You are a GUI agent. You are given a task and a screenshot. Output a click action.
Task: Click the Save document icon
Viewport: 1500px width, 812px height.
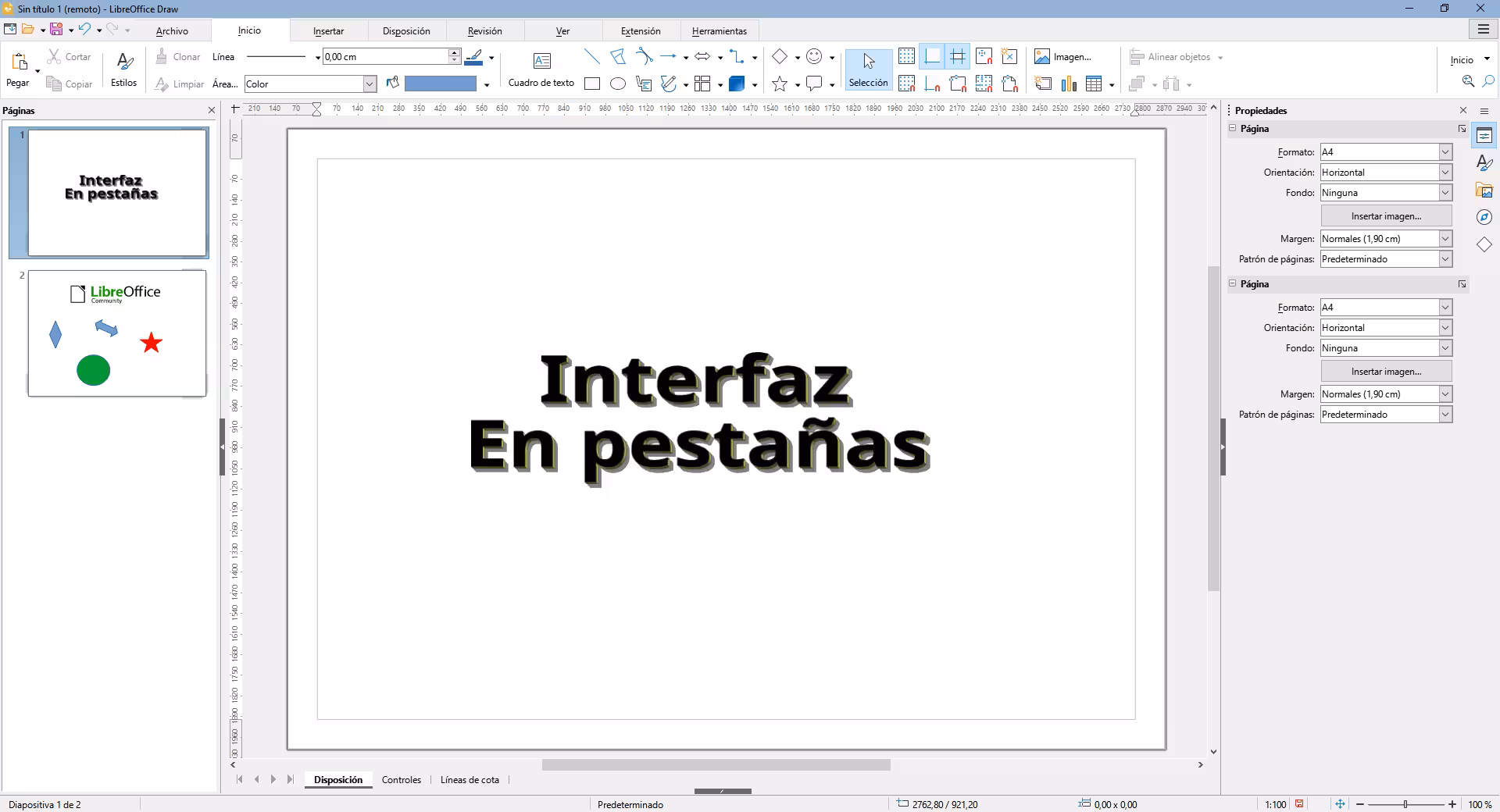tap(56, 30)
